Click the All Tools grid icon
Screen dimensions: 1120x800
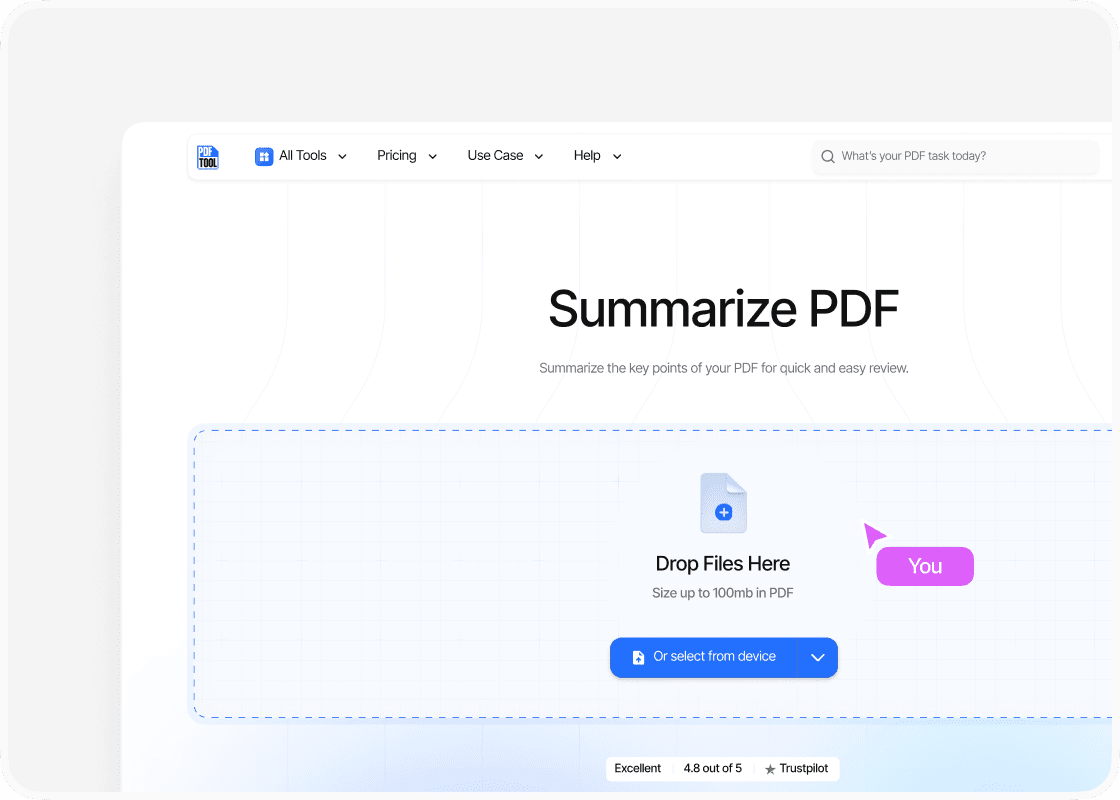[x=264, y=156]
